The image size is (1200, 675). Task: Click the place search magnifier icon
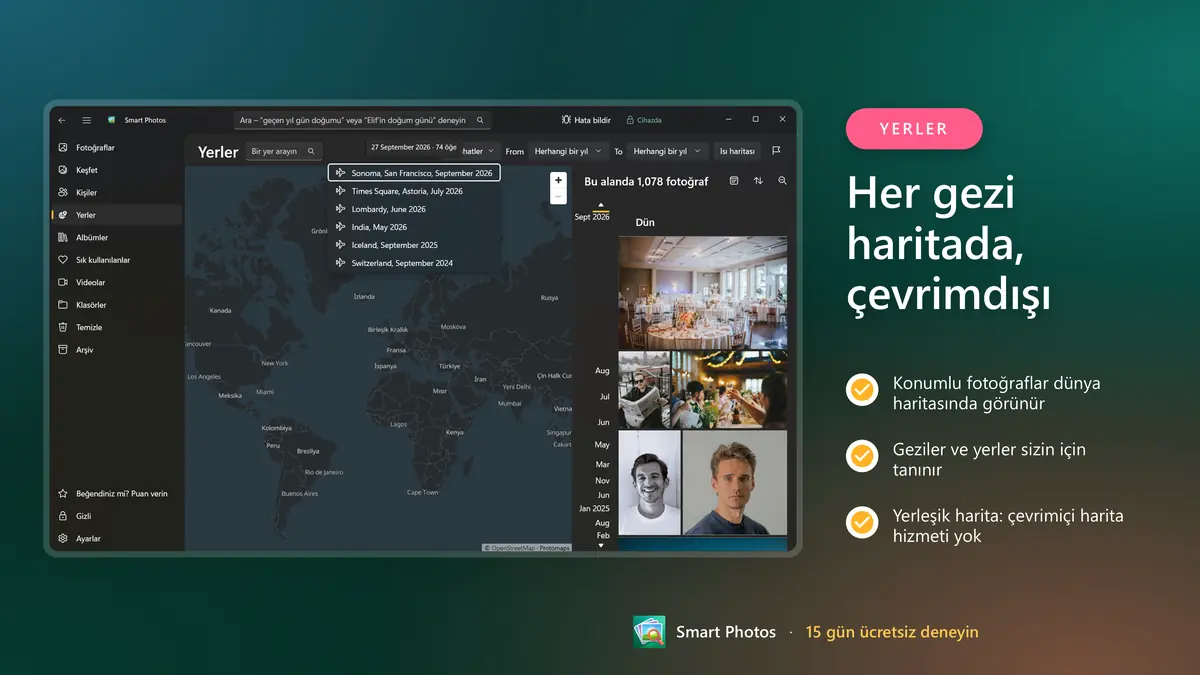click(x=311, y=152)
